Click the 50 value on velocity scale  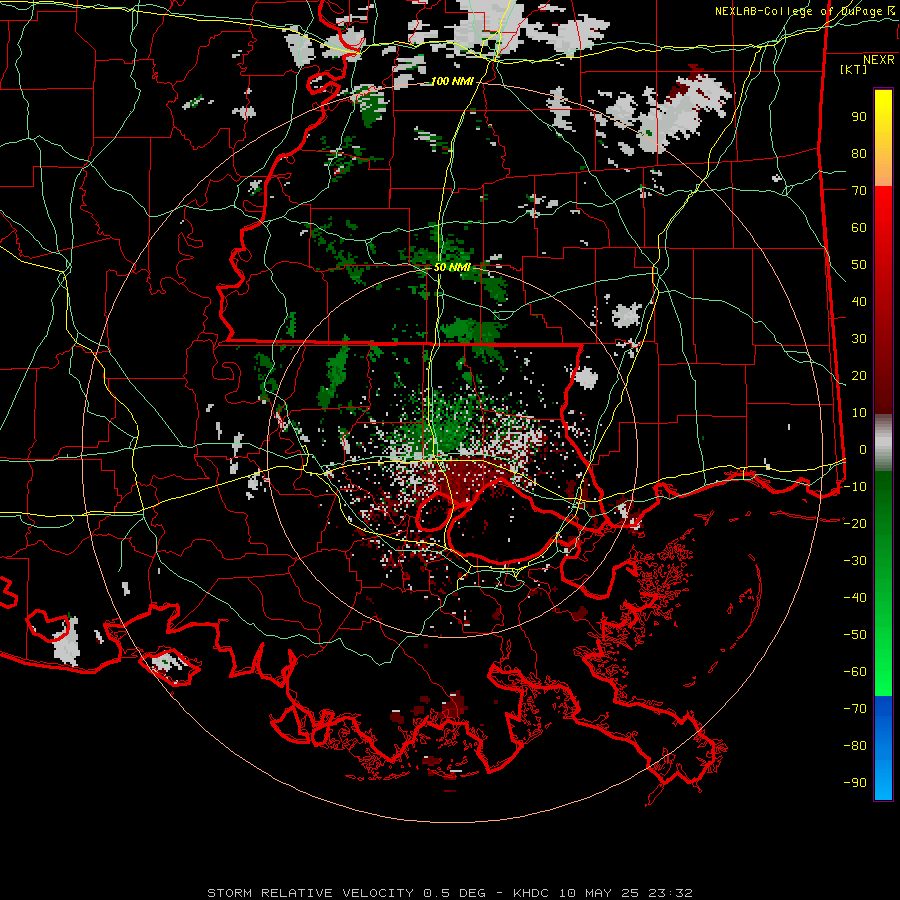coord(859,265)
